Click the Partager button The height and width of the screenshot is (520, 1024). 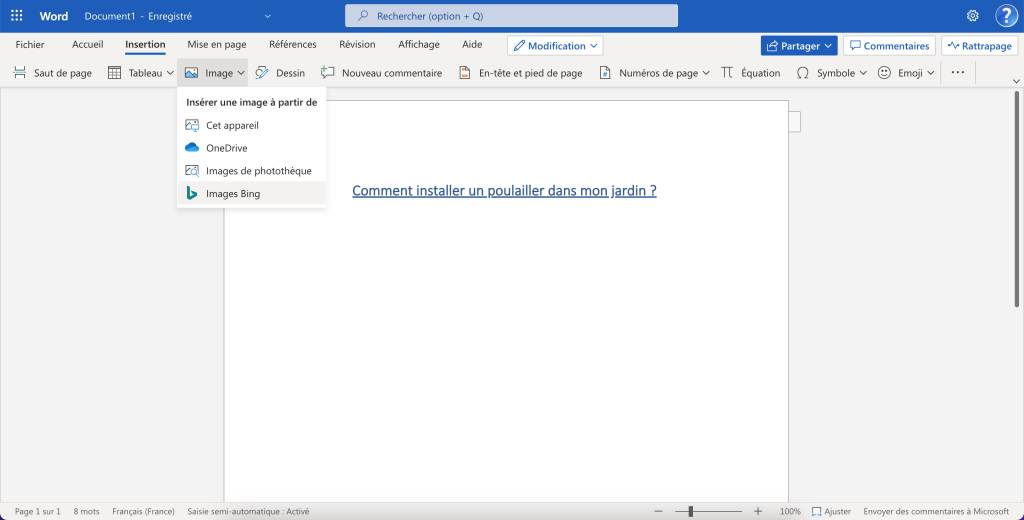tap(798, 46)
